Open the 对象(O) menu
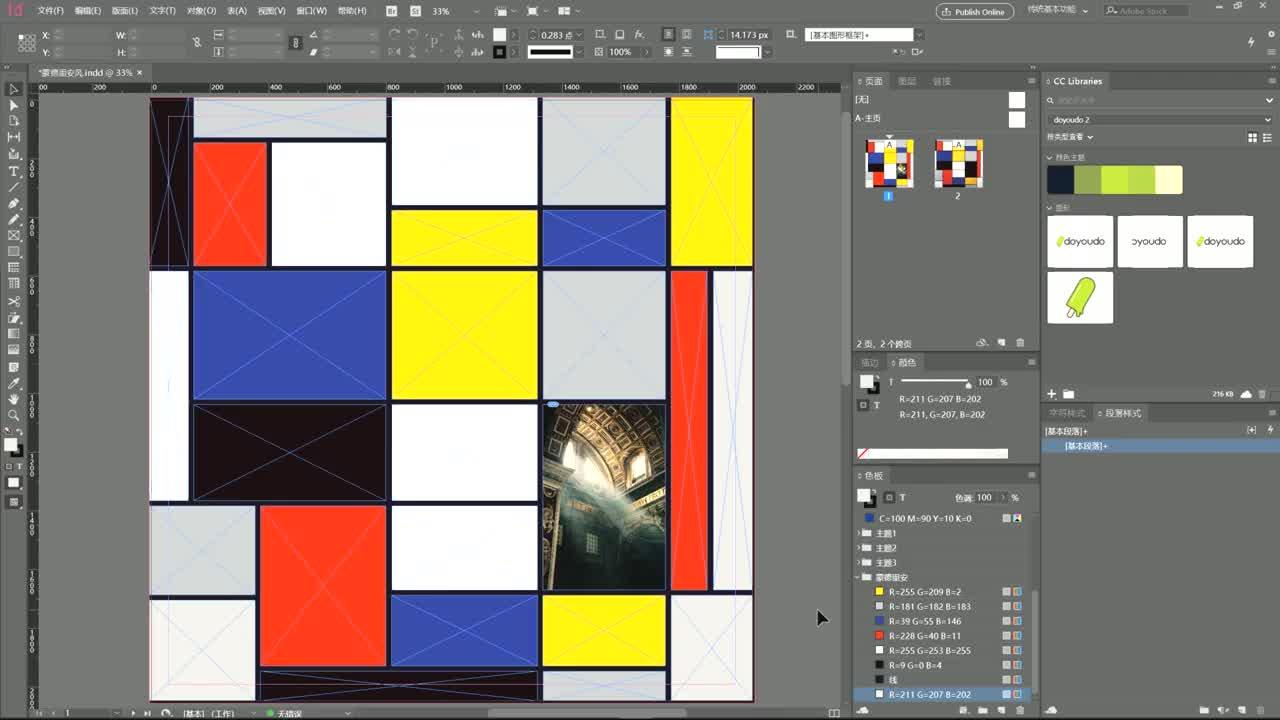 (201, 11)
